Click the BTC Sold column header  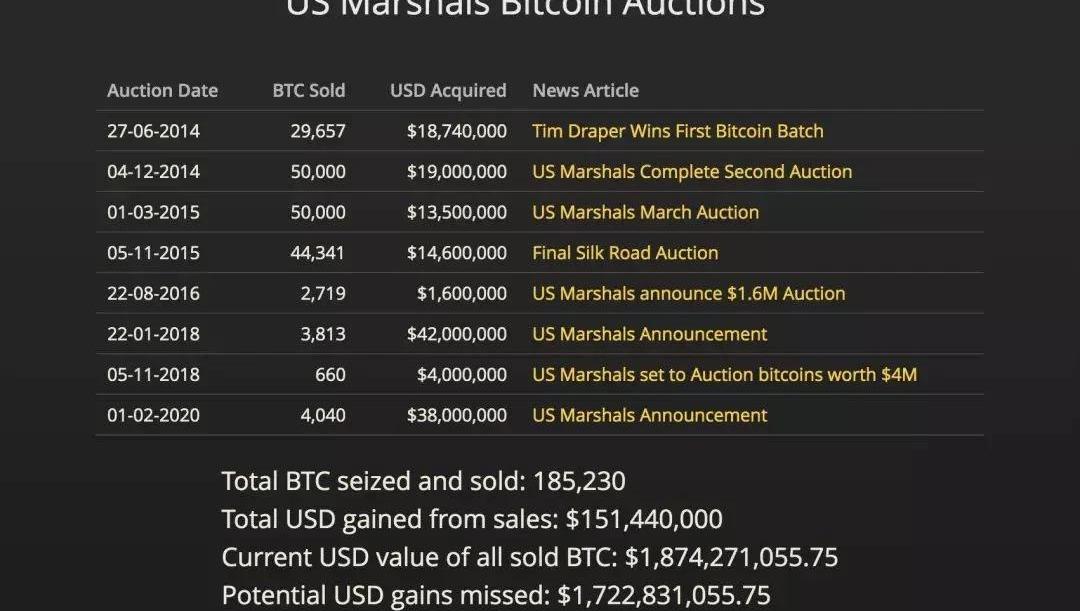click(x=308, y=90)
